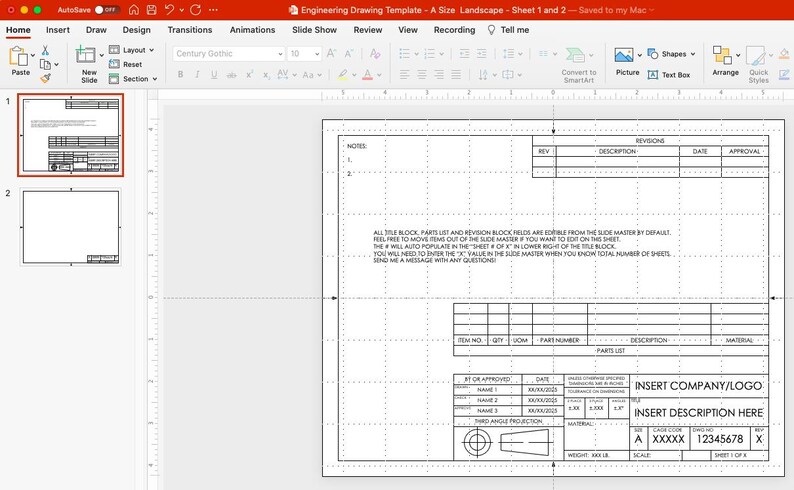
Task: Click the Text Direction icon
Action: (x=483, y=75)
